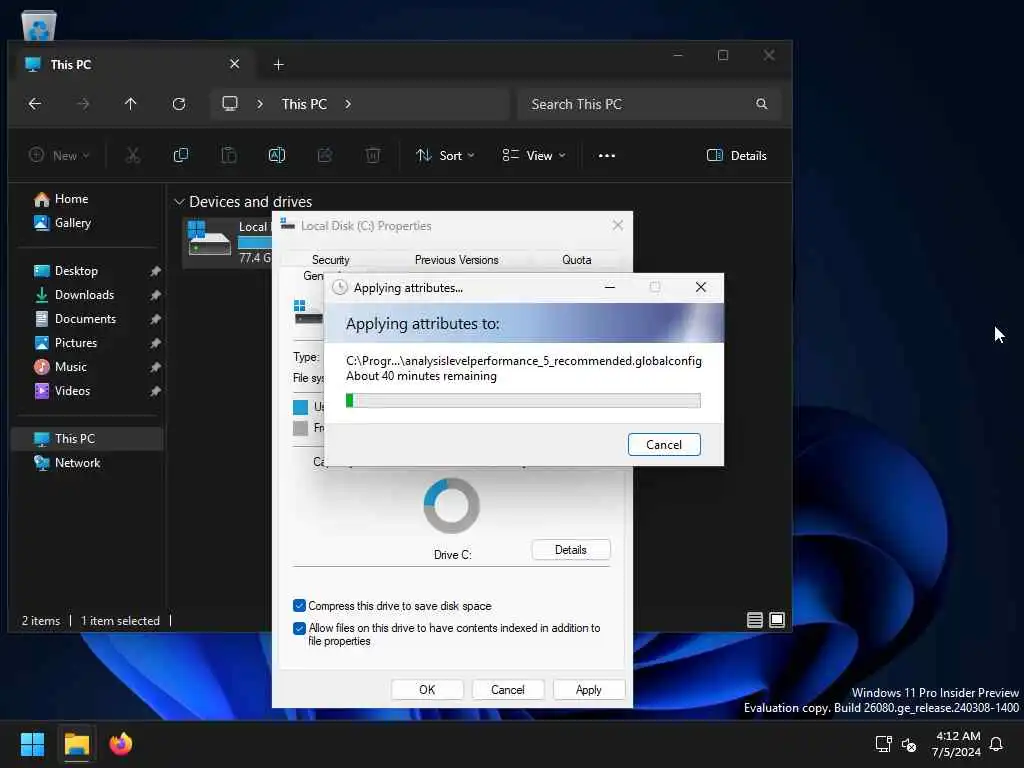Close the This PC tab
Image resolution: width=1024 pixels, height=768 pixels.
pyautogui.click(x=234, y=64)
